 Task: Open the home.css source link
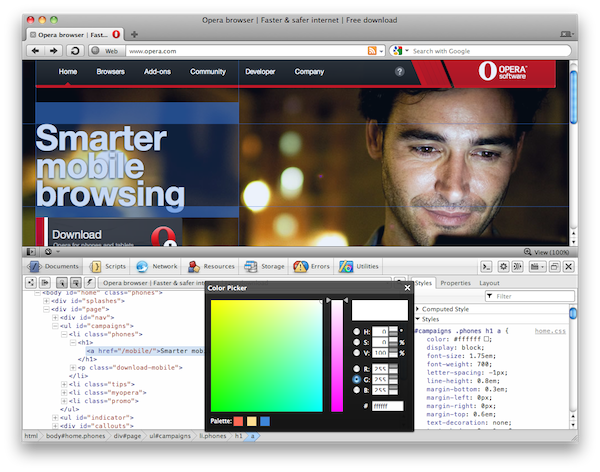[550, 330]
